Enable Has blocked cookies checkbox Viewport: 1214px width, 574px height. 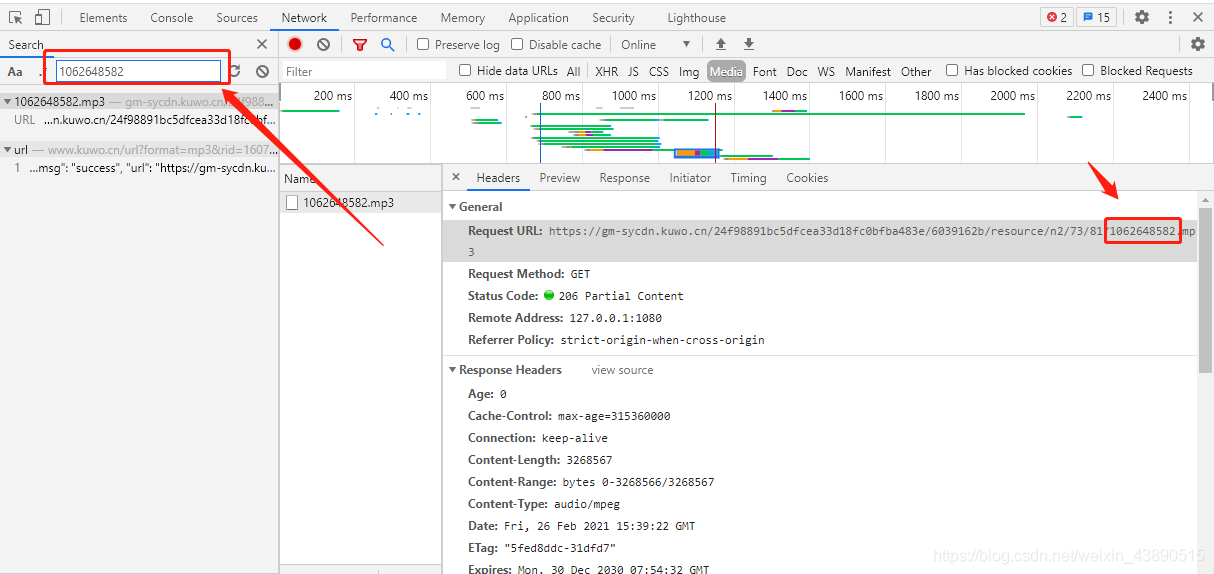click(x=952, y=70)
